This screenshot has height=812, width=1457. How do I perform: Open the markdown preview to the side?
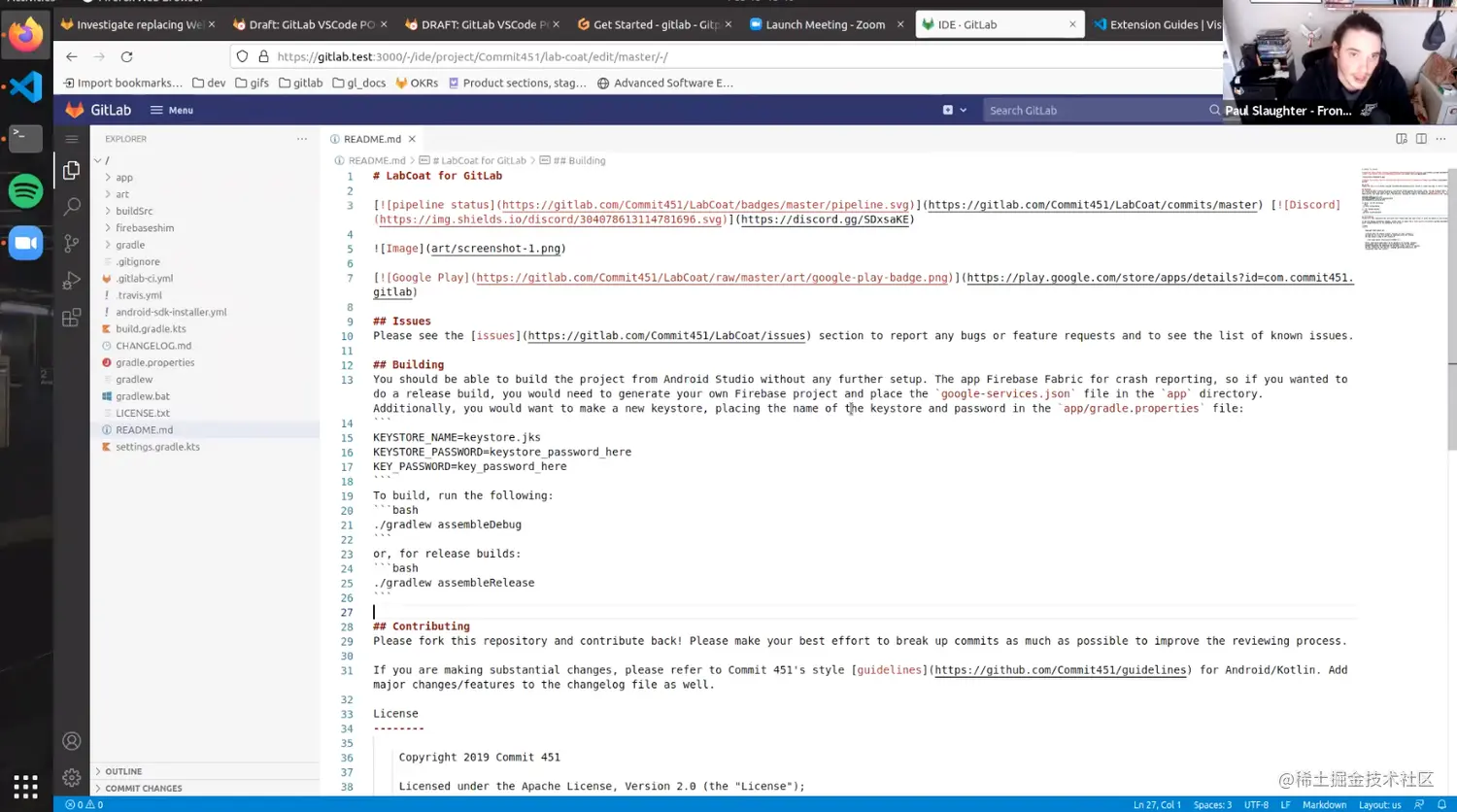pyautogui.click(x=1402, y=139)
